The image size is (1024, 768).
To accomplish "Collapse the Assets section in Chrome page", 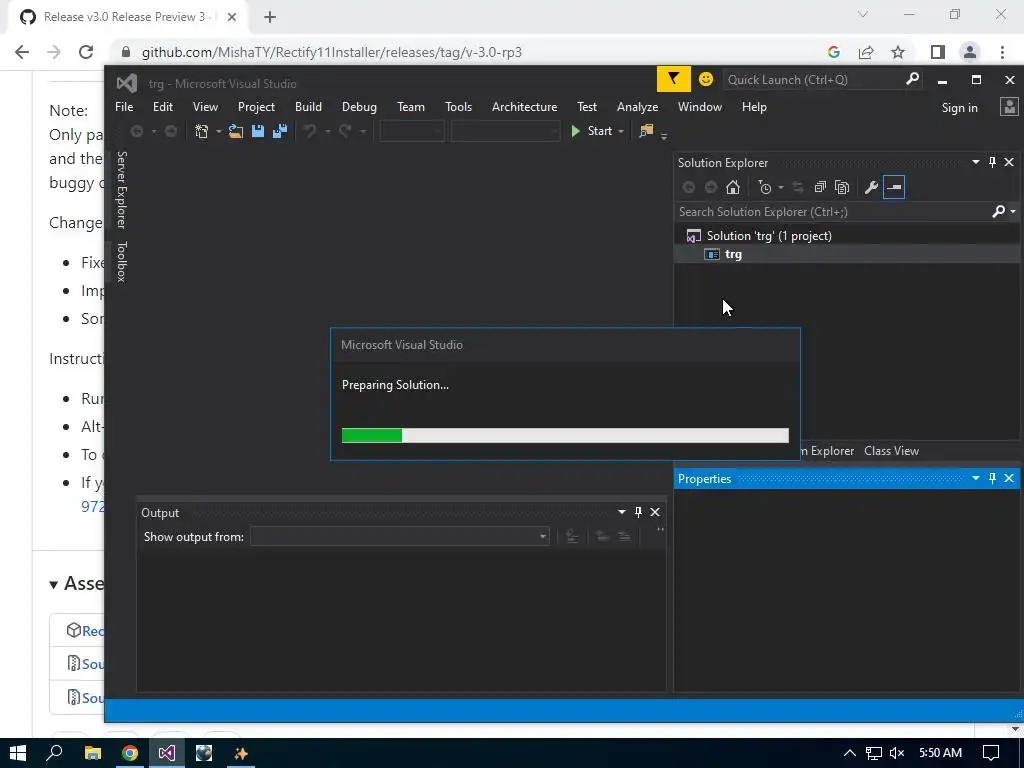I will (x=54, y=584).
